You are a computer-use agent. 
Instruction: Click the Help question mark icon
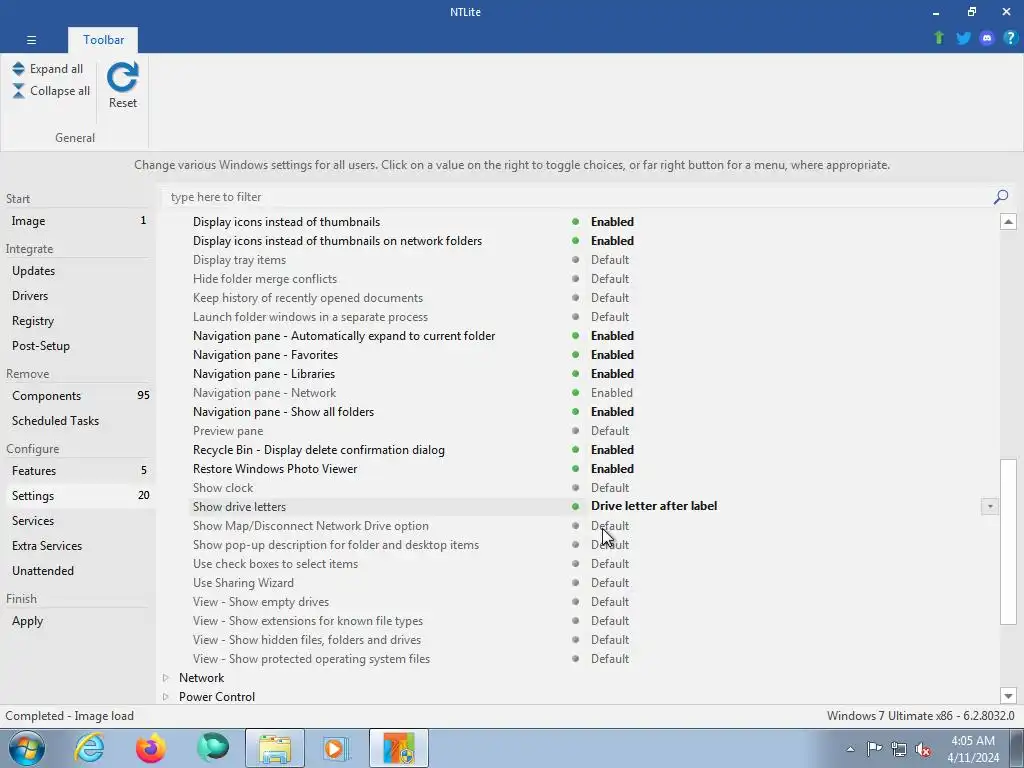click(x=1010, y=38)
